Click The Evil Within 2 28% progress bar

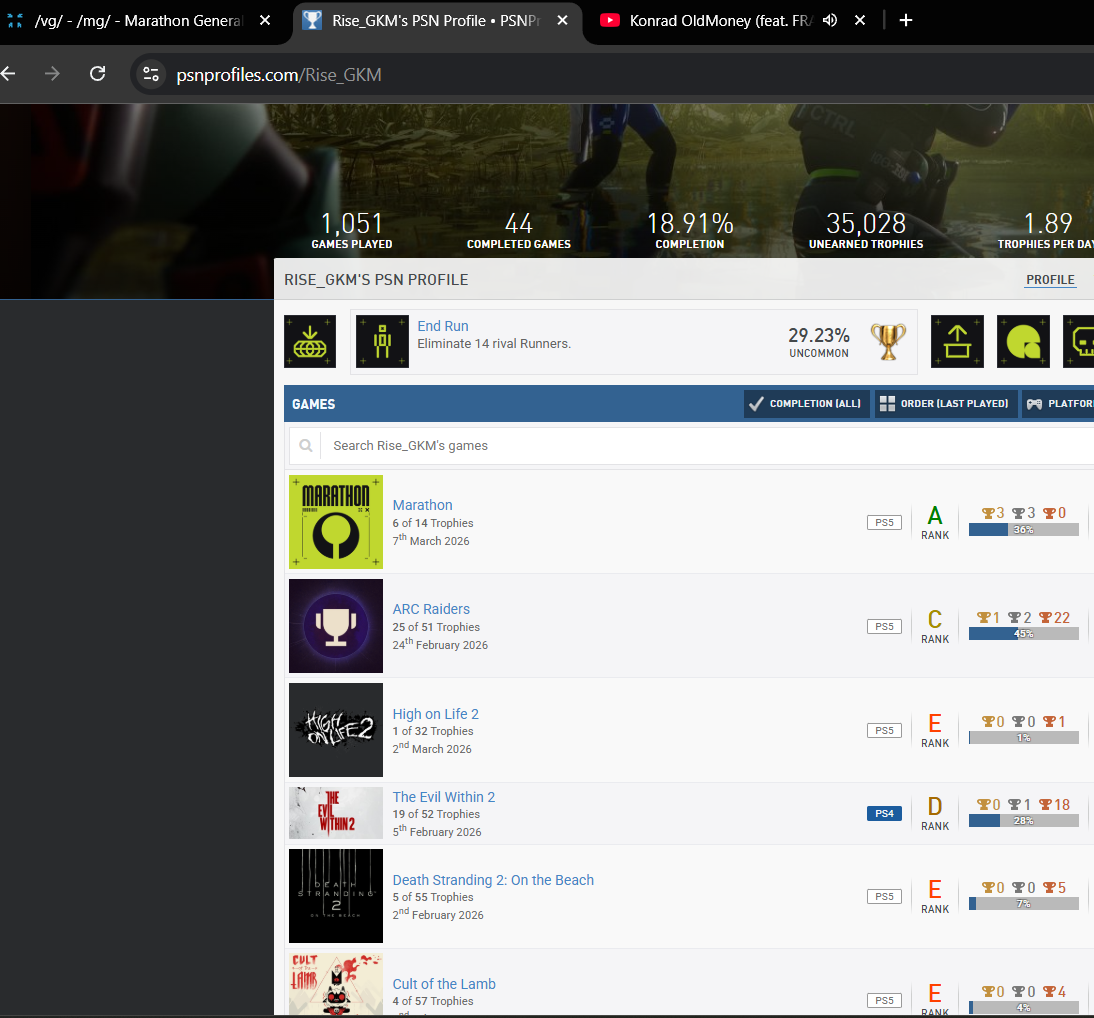pos(1024,821)
